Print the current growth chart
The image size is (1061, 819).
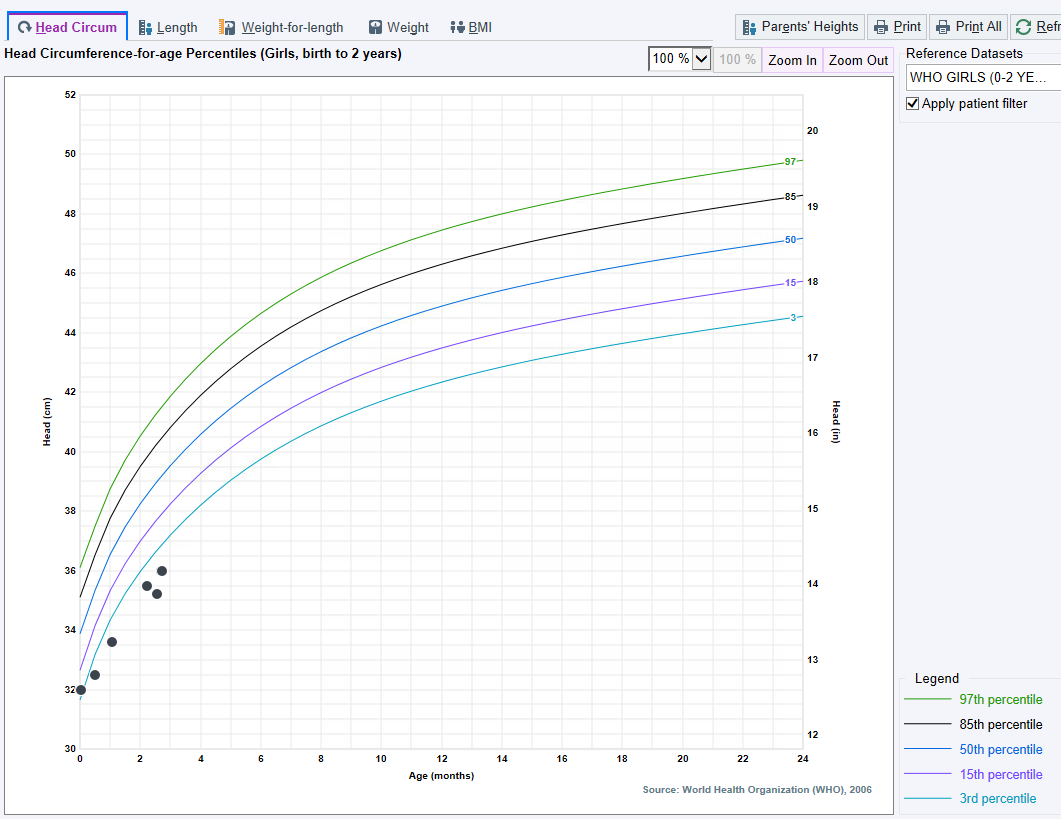pos(897,27)
